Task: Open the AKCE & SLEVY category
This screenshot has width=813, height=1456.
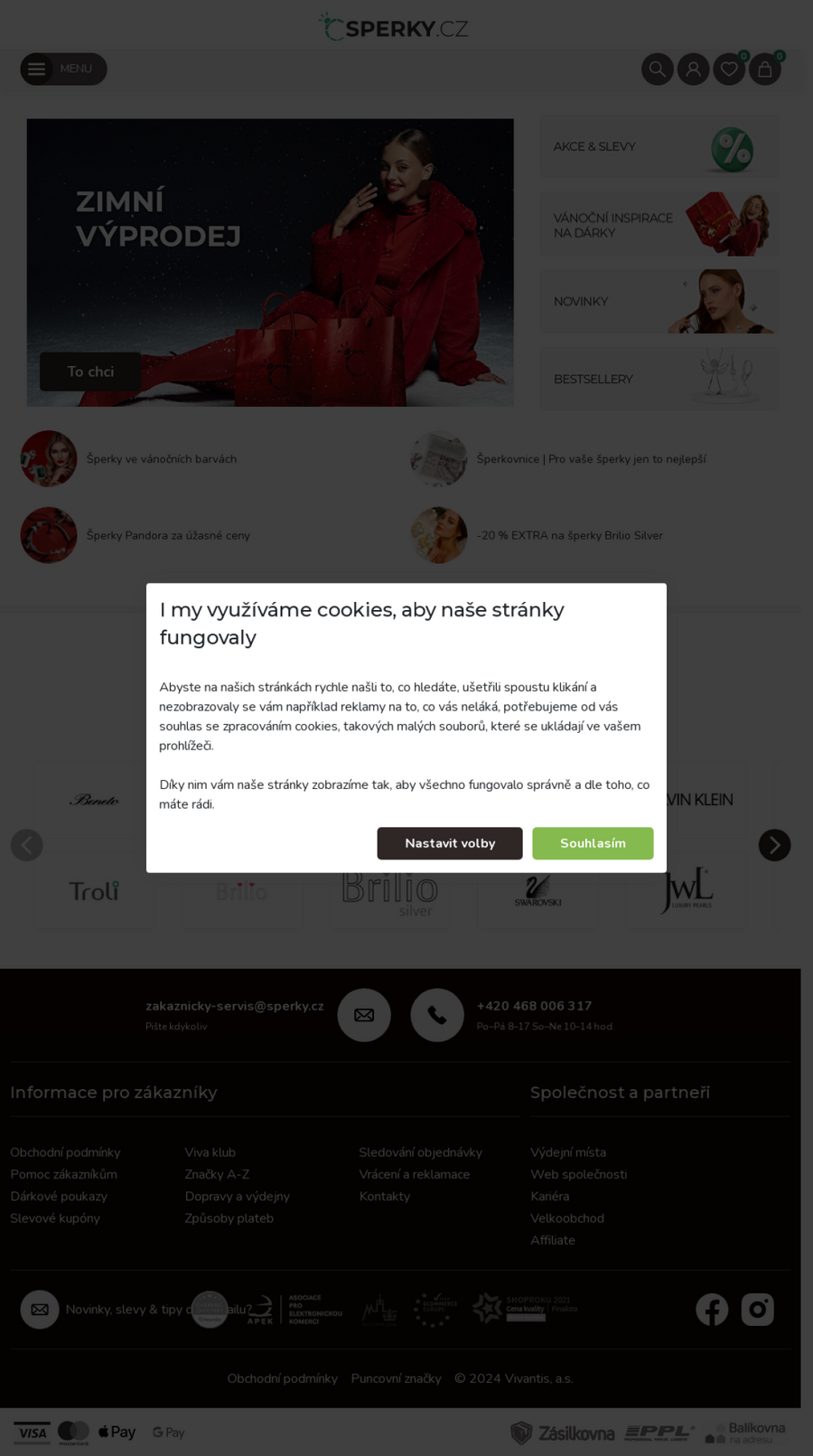Action: (x=659, y=146)
